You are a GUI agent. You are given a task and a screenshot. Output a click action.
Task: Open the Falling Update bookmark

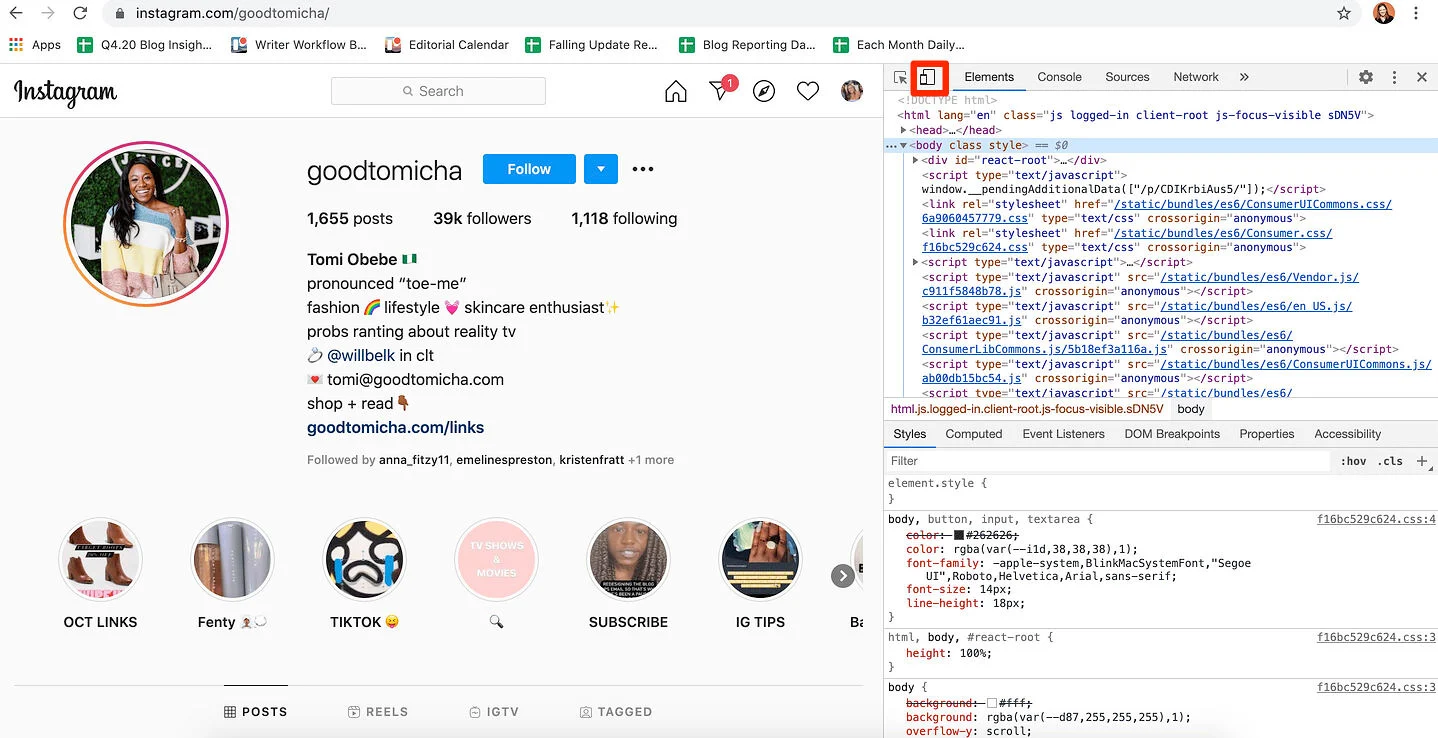point(591,44)
